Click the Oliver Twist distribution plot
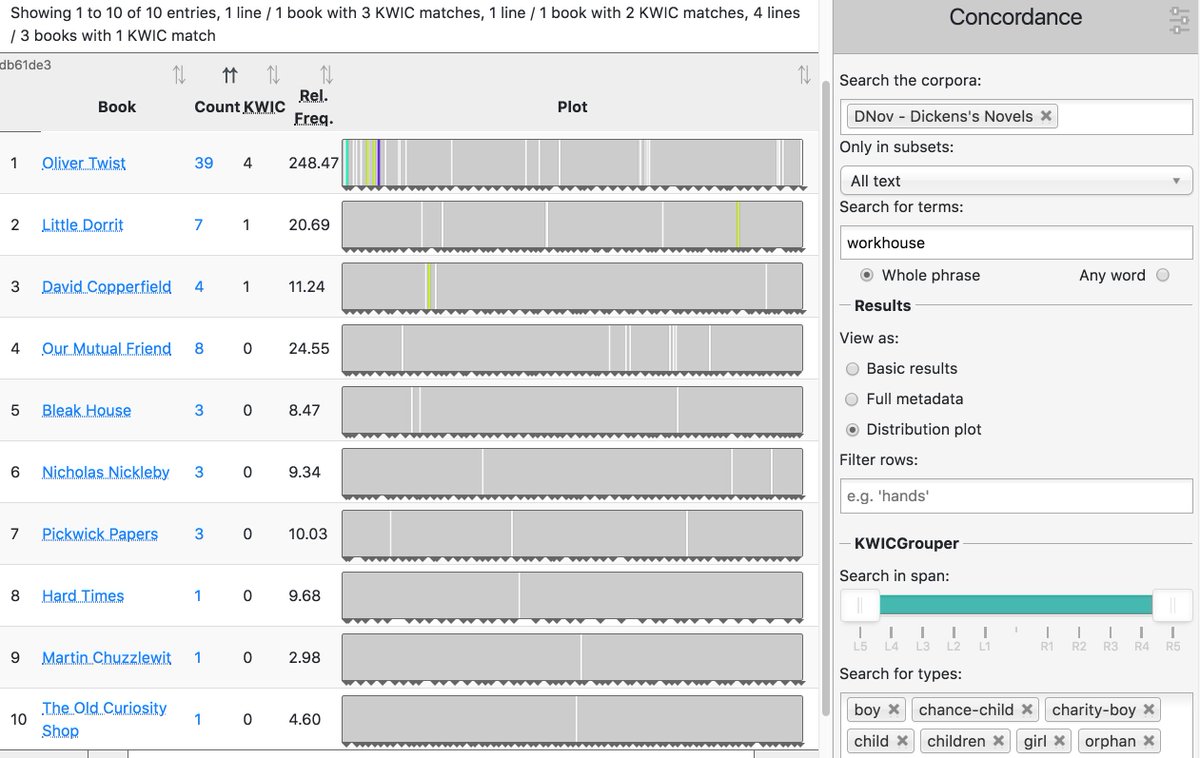Image resolution: width=1200 pixels, height=758 pixels. [572, 164]
